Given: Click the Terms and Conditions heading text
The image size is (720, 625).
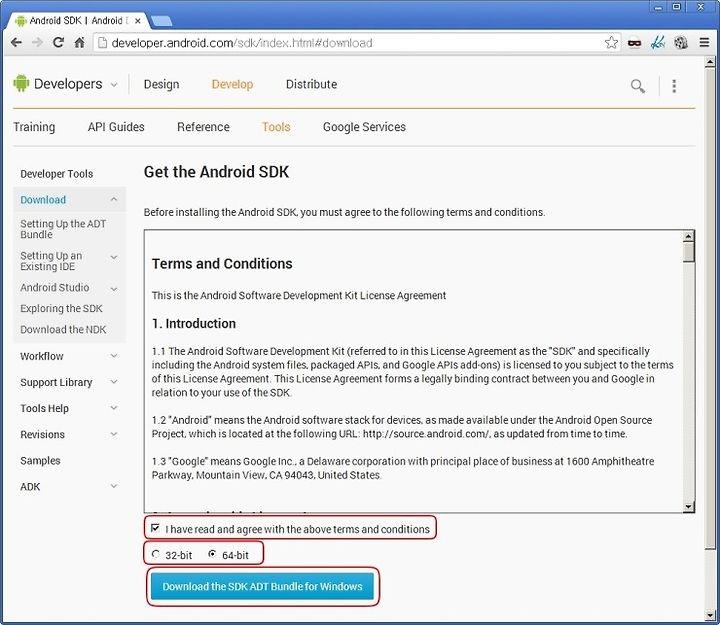Looking at the screenshot, I should tap(222, 264).
